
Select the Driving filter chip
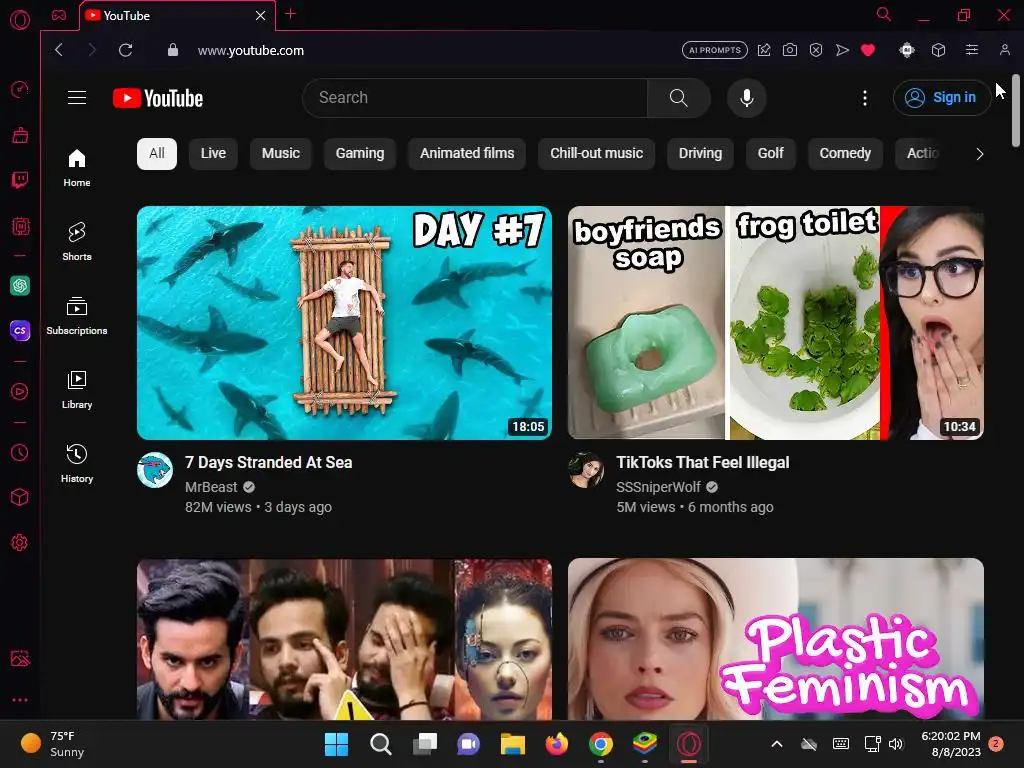click(x=700, y=153)
